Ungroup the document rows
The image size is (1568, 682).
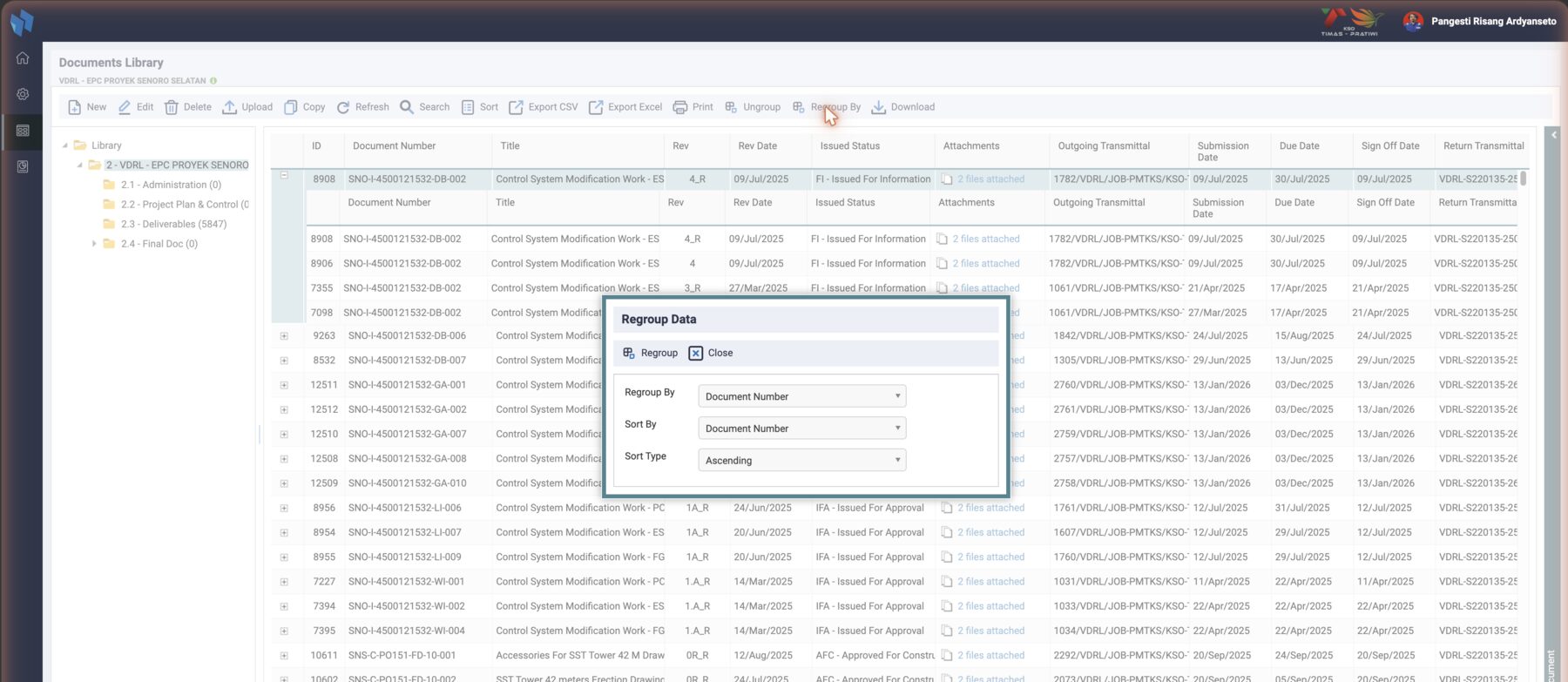pyautogui.click(x=753, y=107)
